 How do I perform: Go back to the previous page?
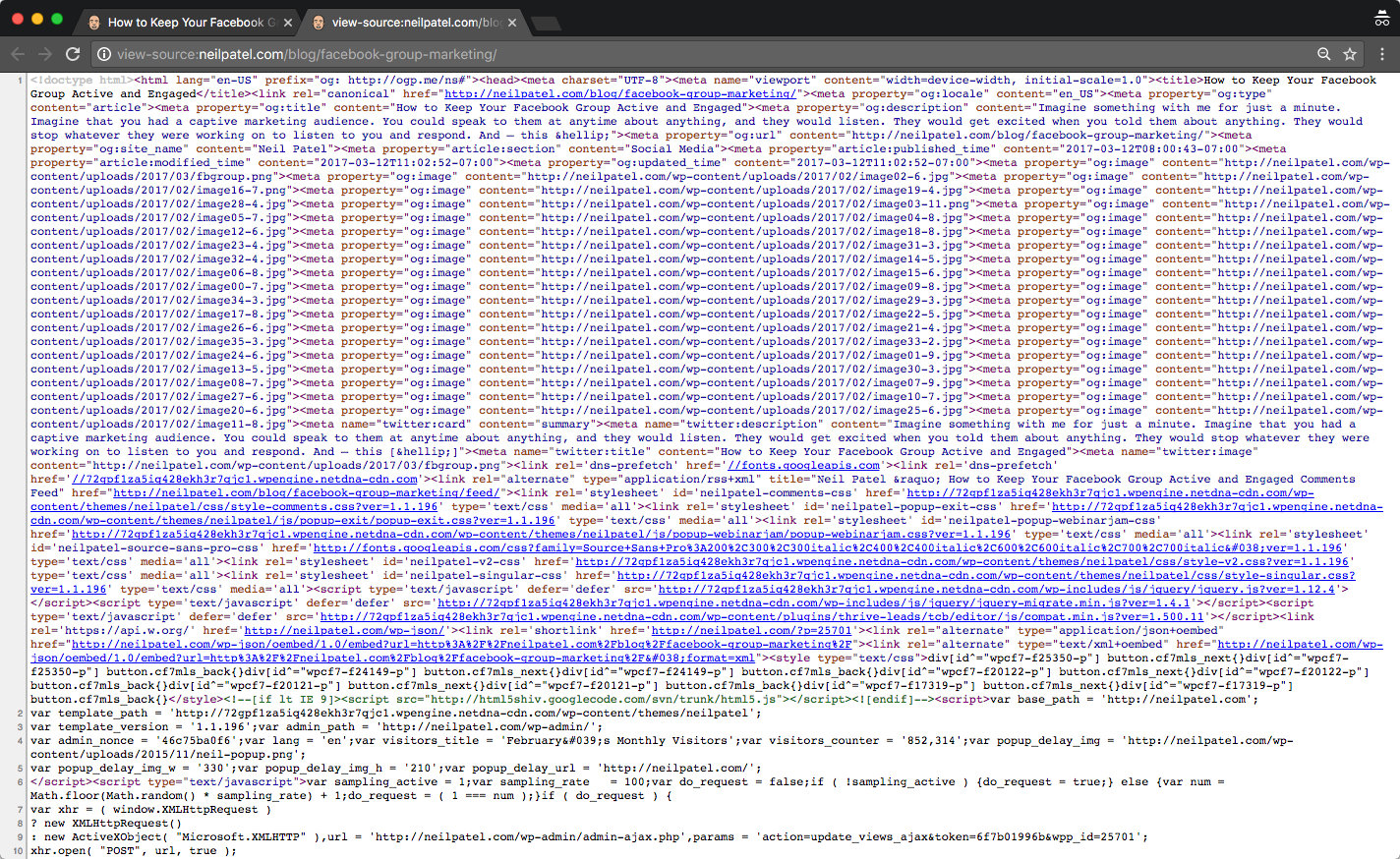tap(18, 54)
